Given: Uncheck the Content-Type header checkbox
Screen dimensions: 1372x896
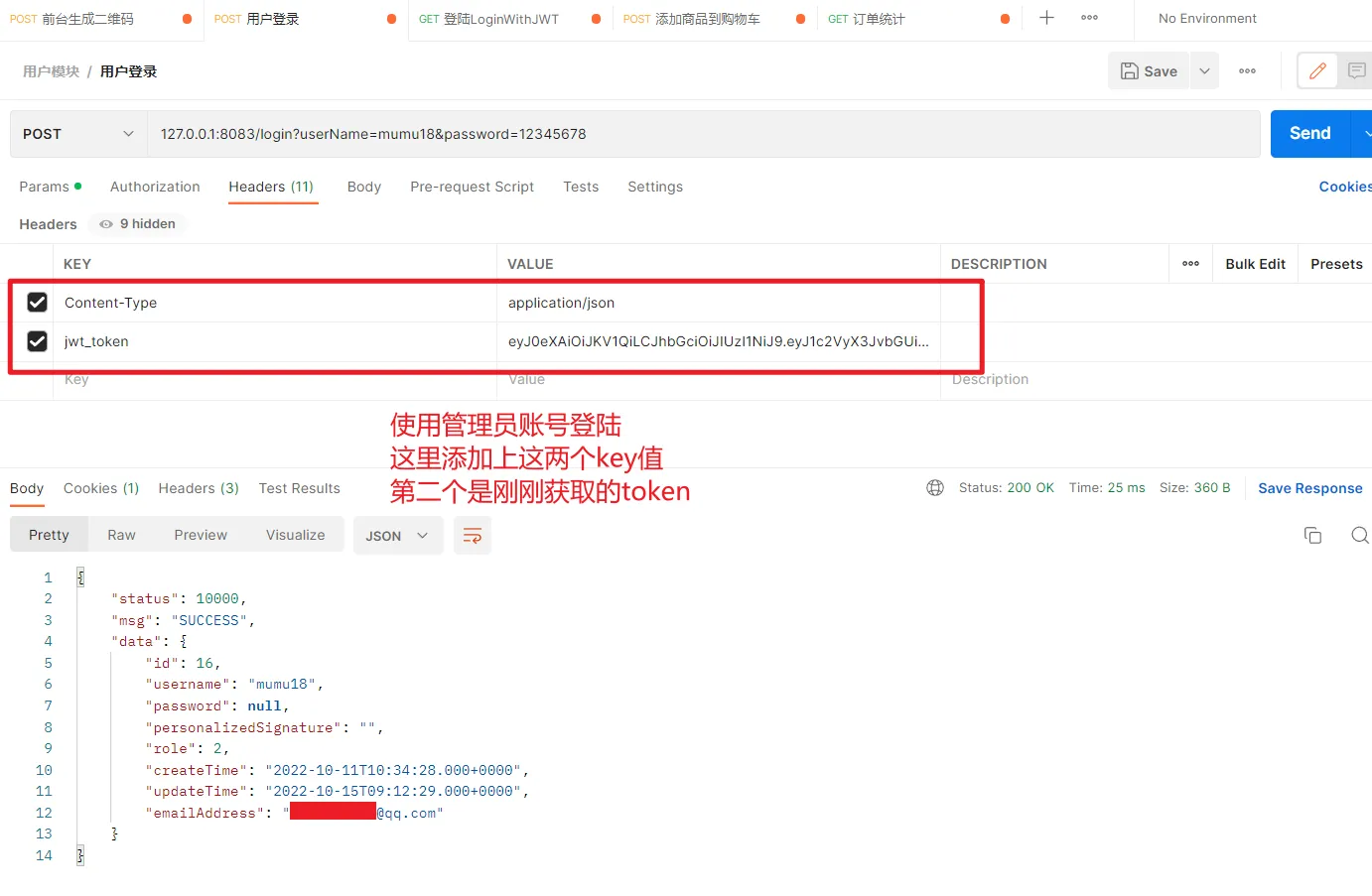Looking at the screenshot, I should (x=37, y=303).
